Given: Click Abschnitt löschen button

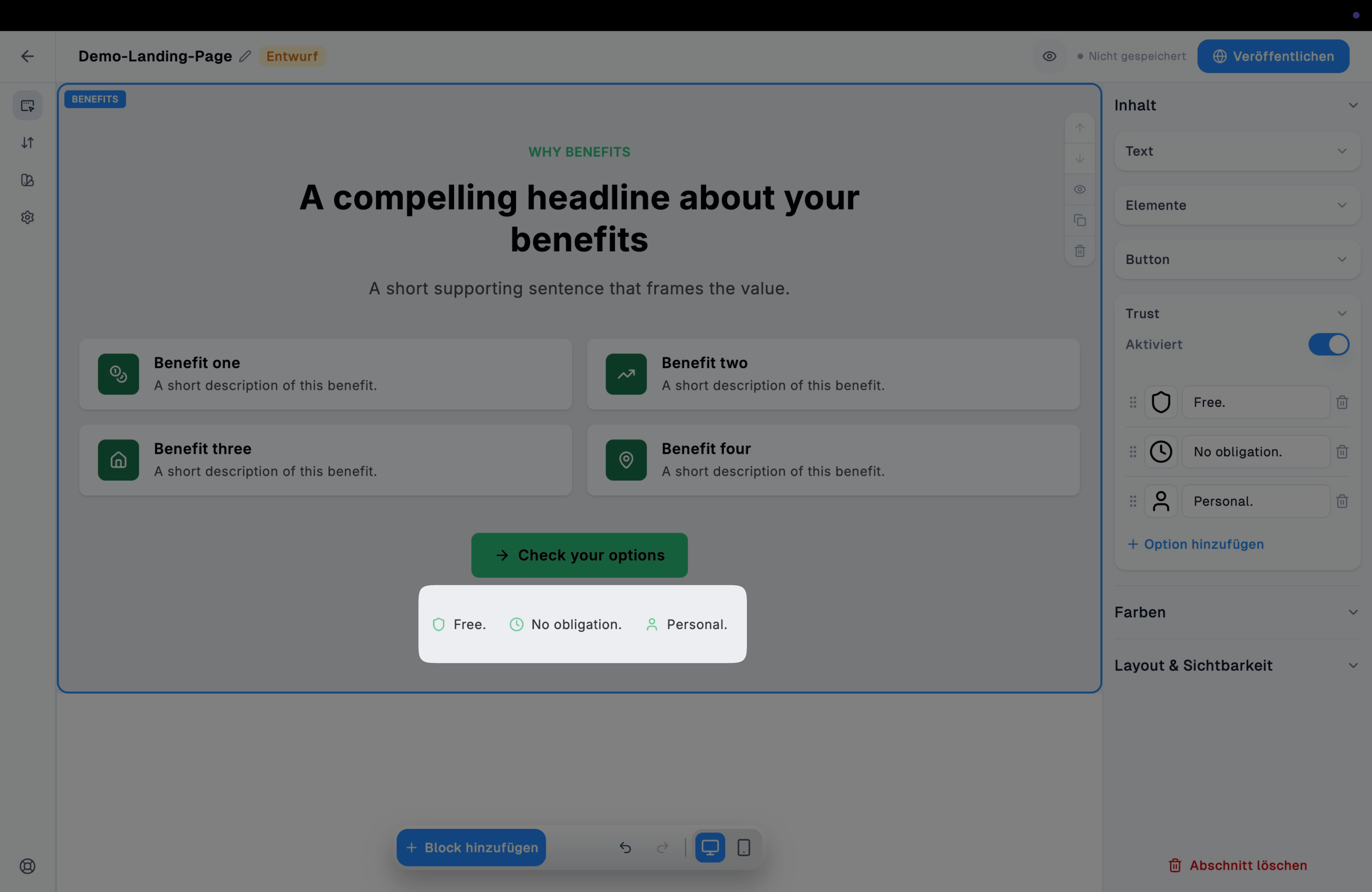Looking at the screenshot, I should click(1238, 866).
